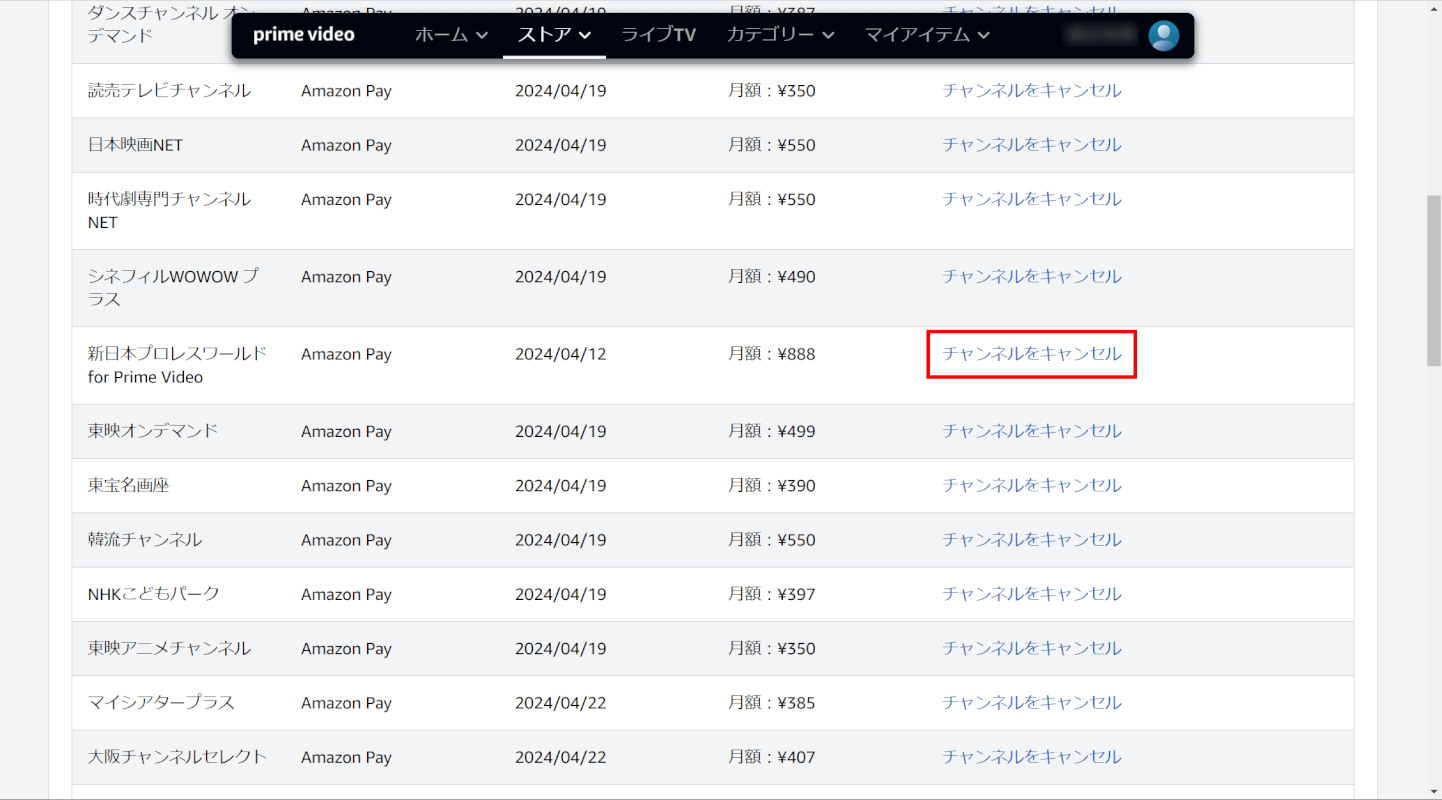The width and height of the screenshot is (1442, 800).
Task: Cancel the マイシアタープラス channel
Action: point(1032,703)
